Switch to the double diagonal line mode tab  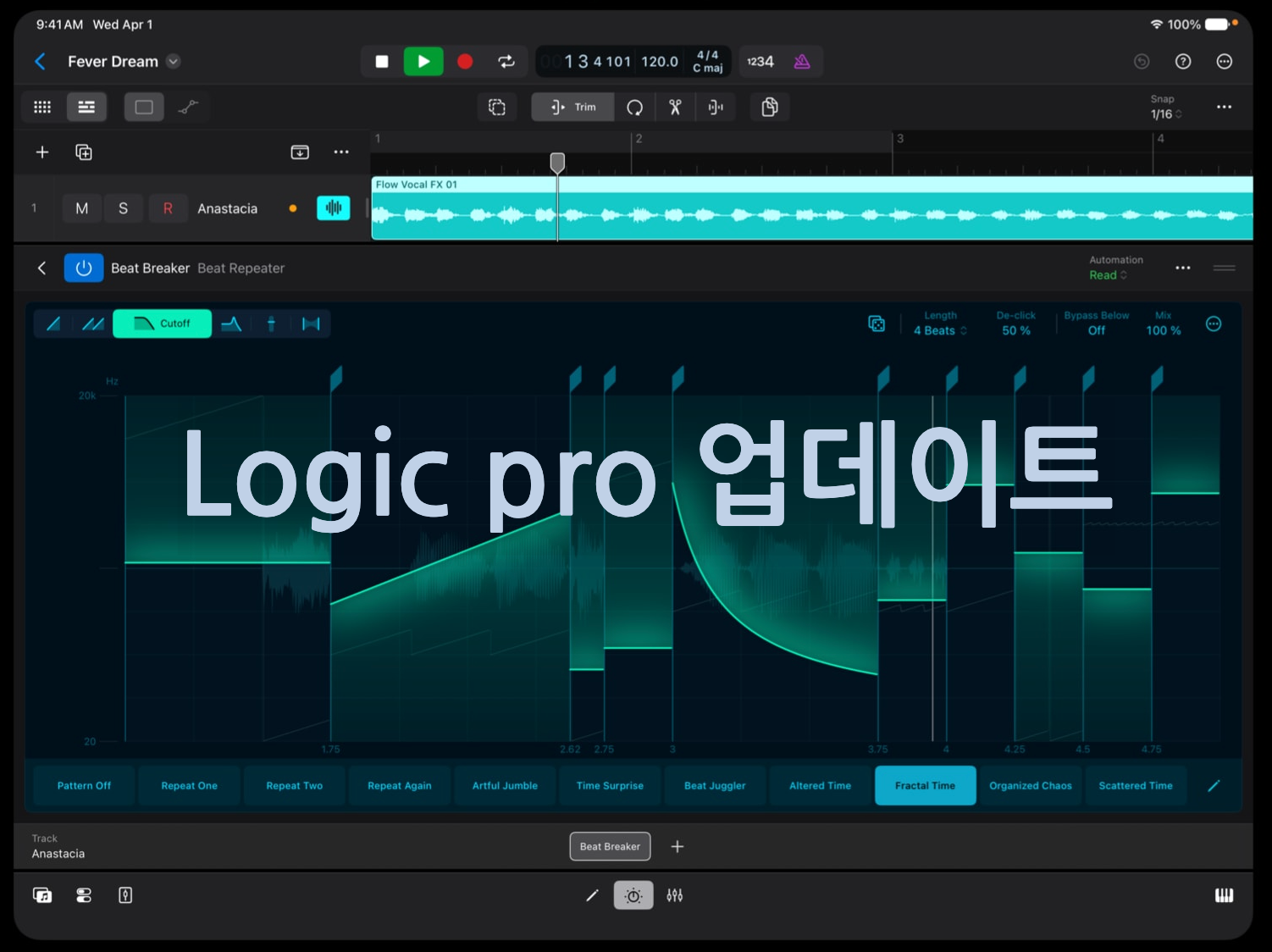[93, 324]
